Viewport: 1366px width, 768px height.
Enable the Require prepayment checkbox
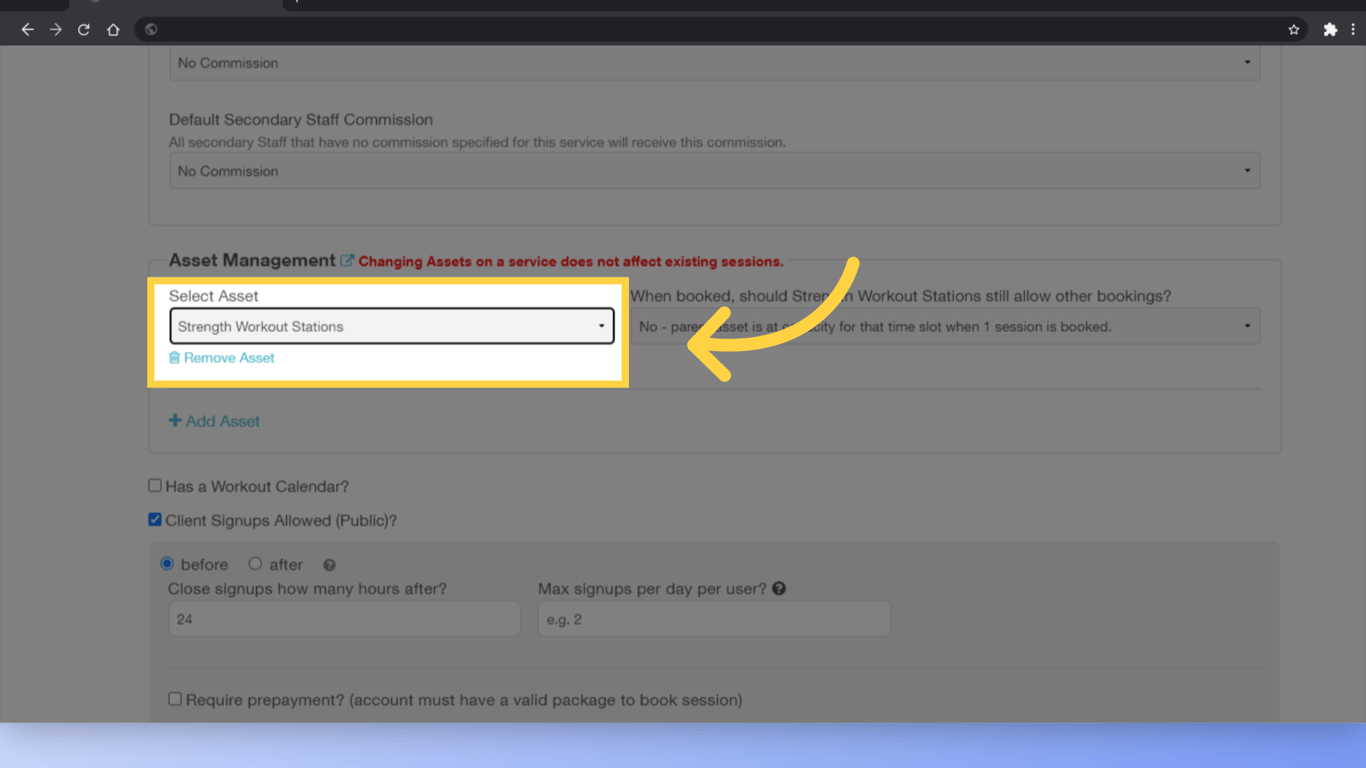pyautogui.click(x=175, y=699)
